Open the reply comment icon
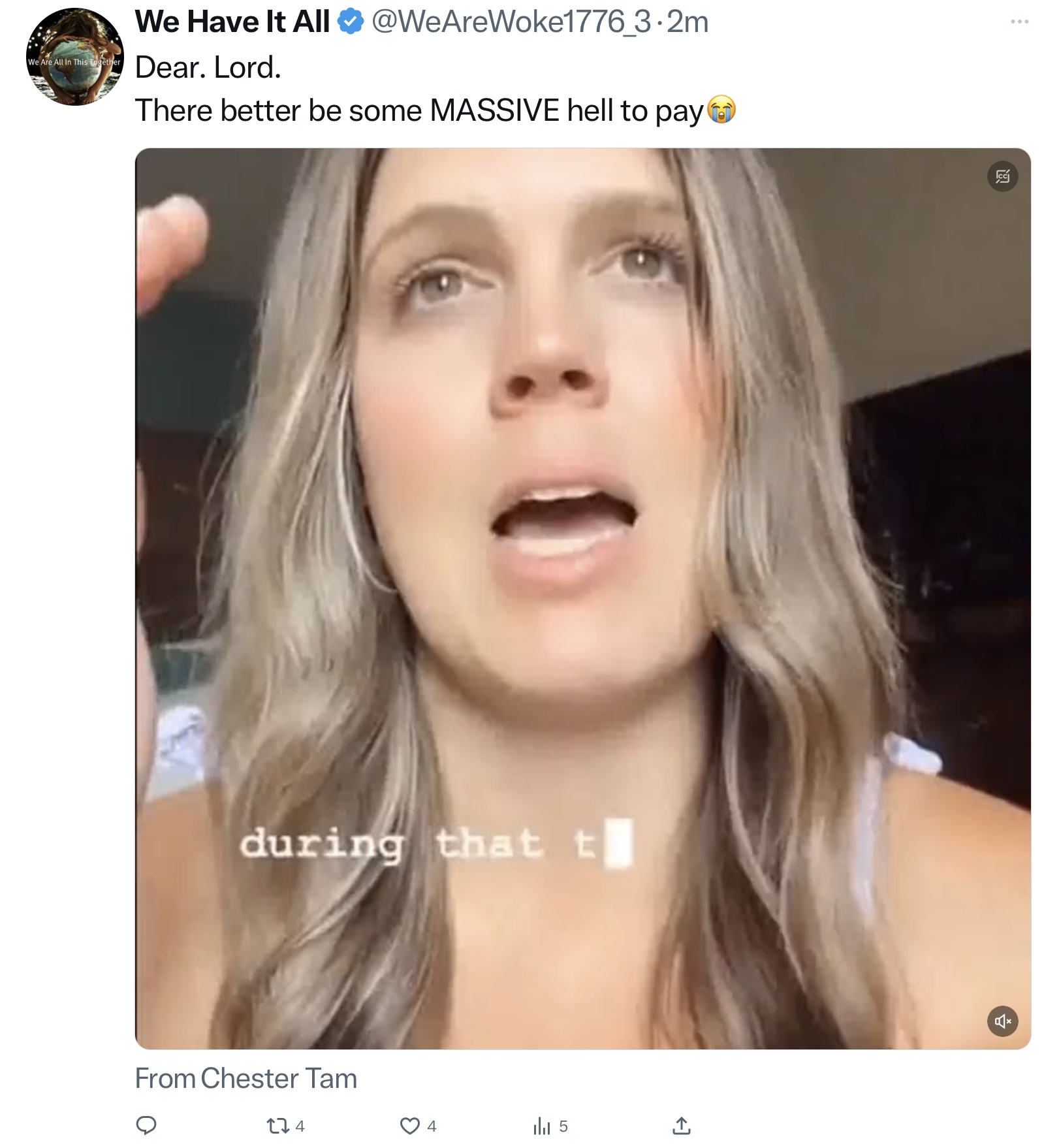Image resolution: width=1044 pixels, height=1148 pixels. coord(146,1125)
